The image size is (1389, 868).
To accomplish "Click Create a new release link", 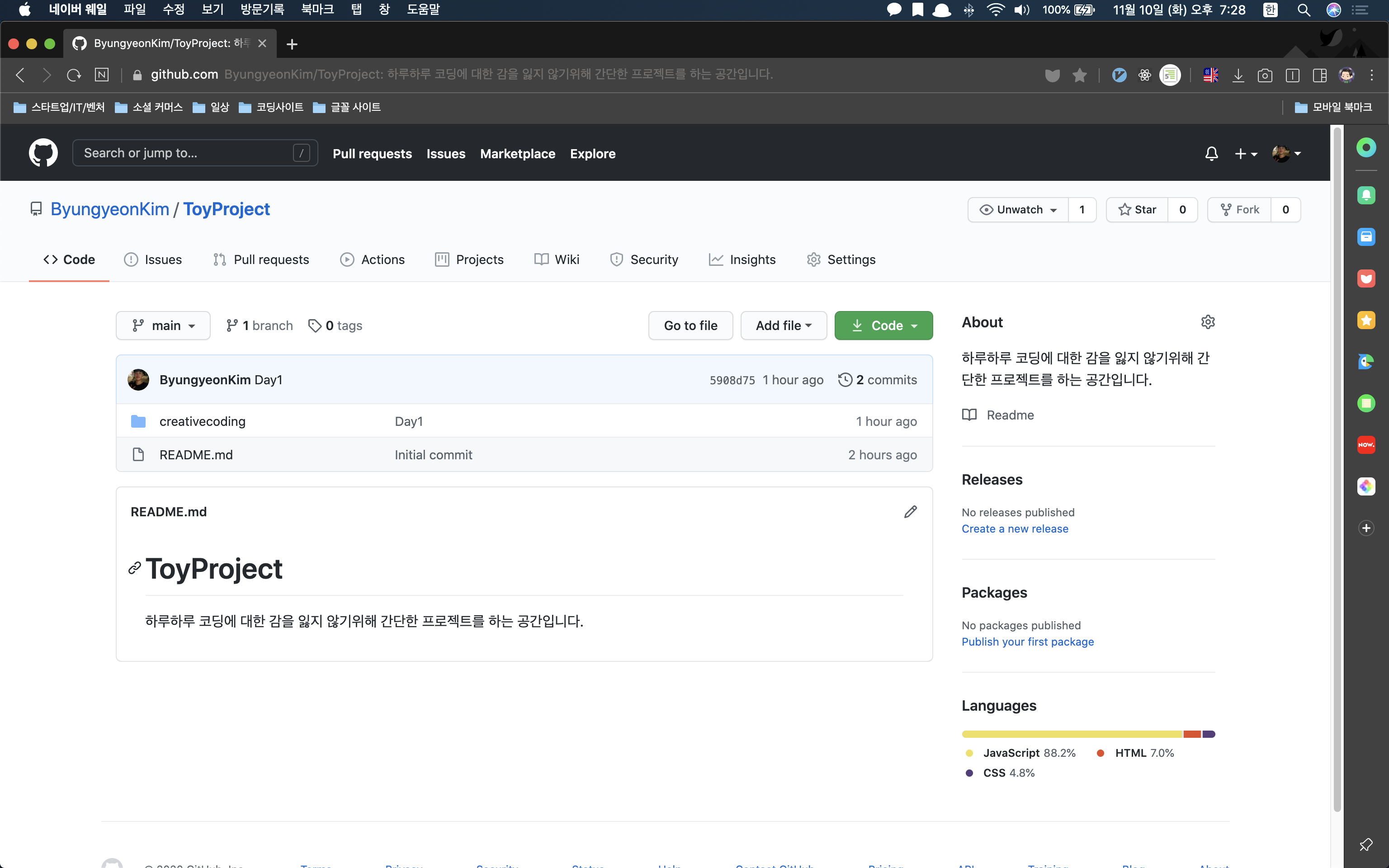I will coord(1015,529).
